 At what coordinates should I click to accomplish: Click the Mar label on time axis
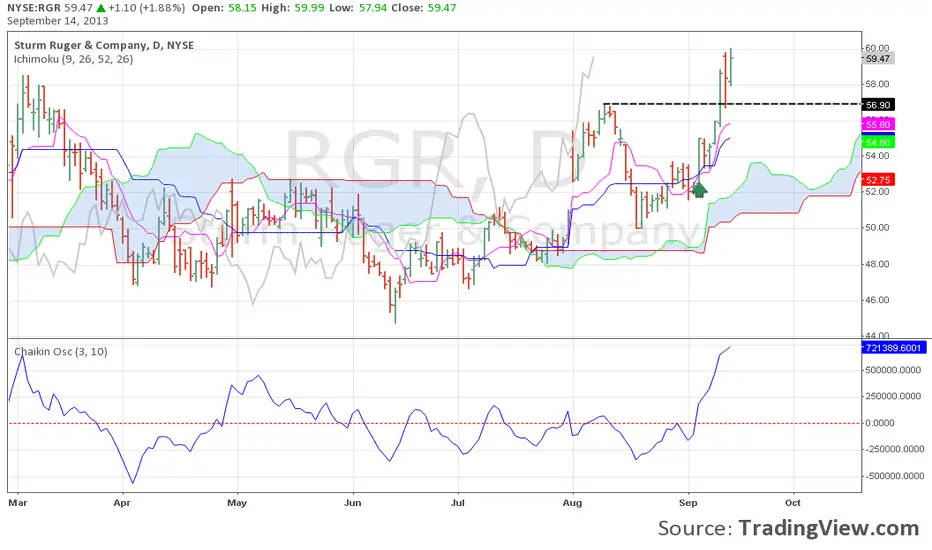coord(18,502)
